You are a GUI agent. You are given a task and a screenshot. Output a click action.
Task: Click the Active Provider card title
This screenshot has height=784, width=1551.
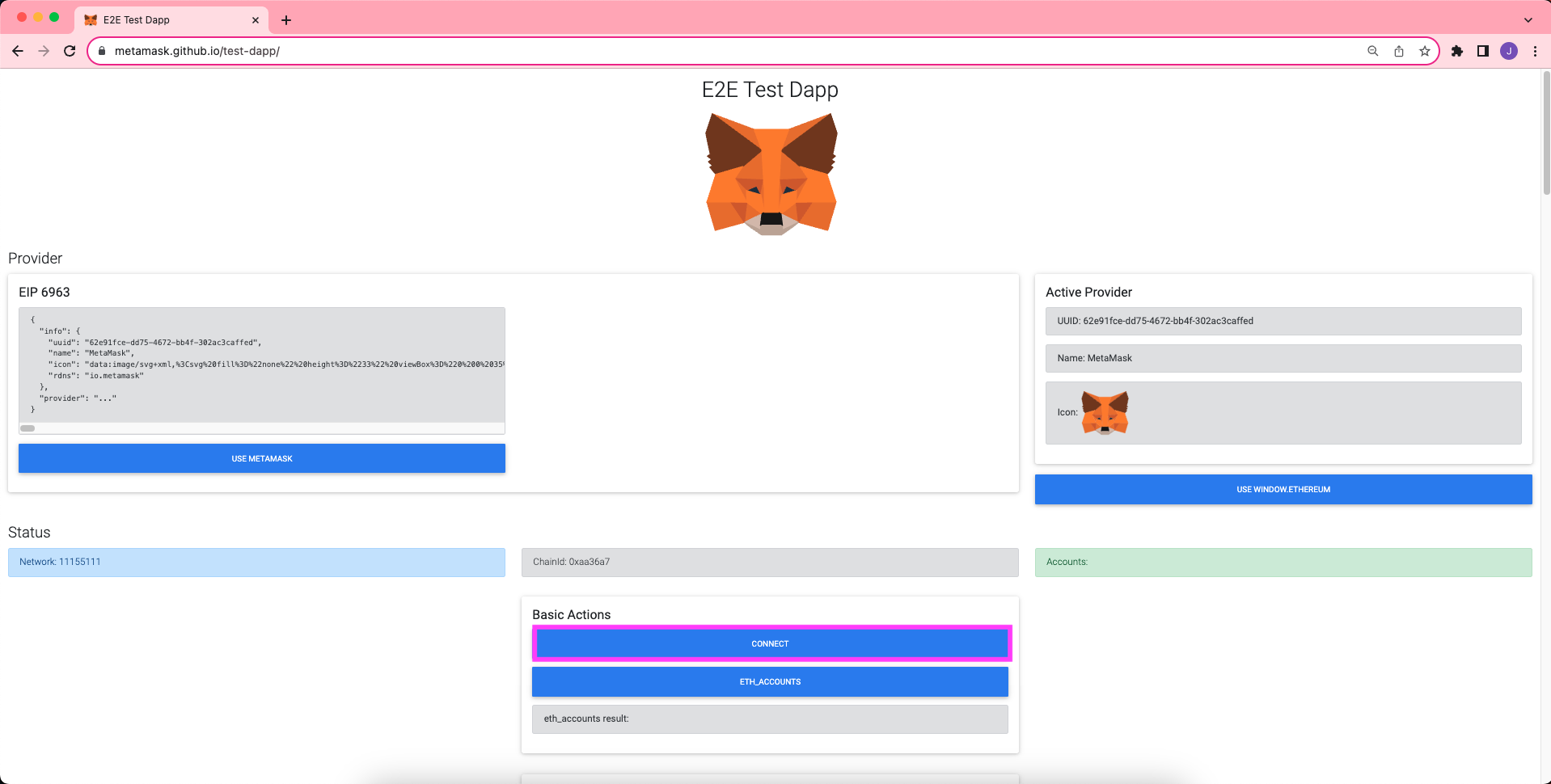[1088, 293]
